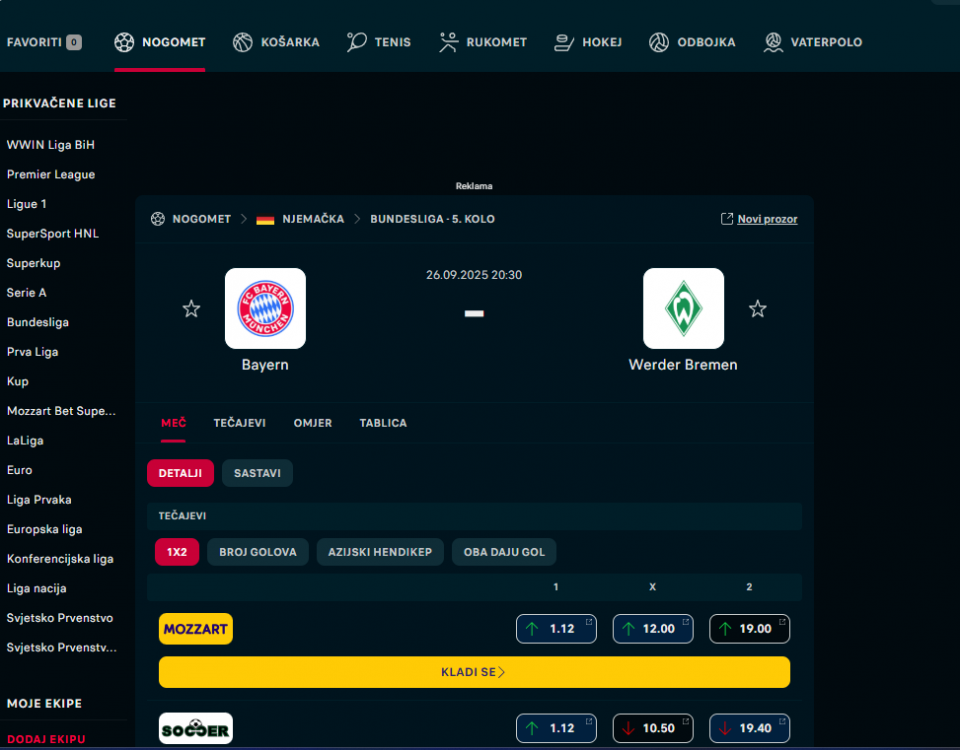Click the Hokej stick and puck icon
Screen dimensions: 960x750
[x=564, y=42]
